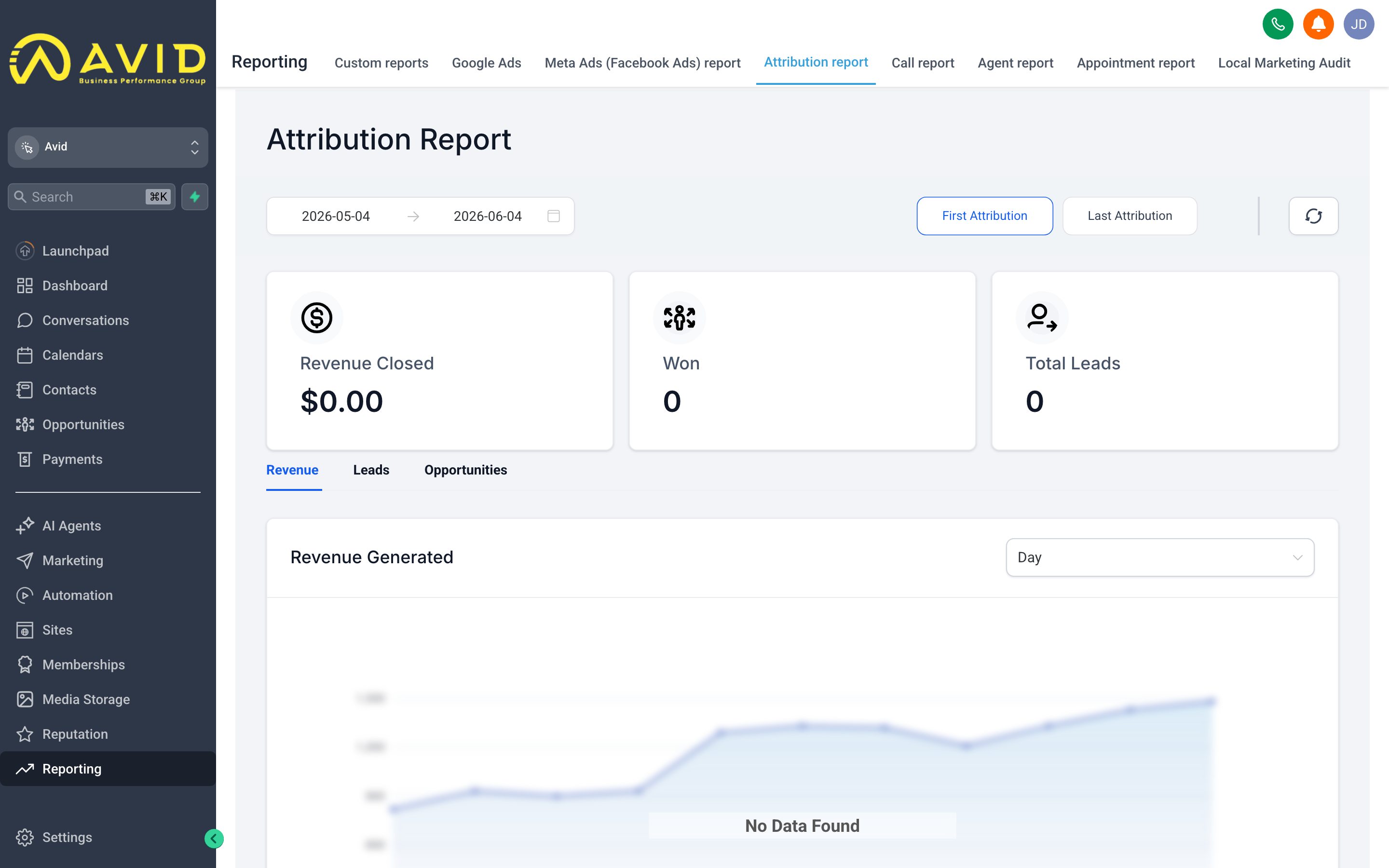Click the Media Storage image icon

(x=25, y=699)
